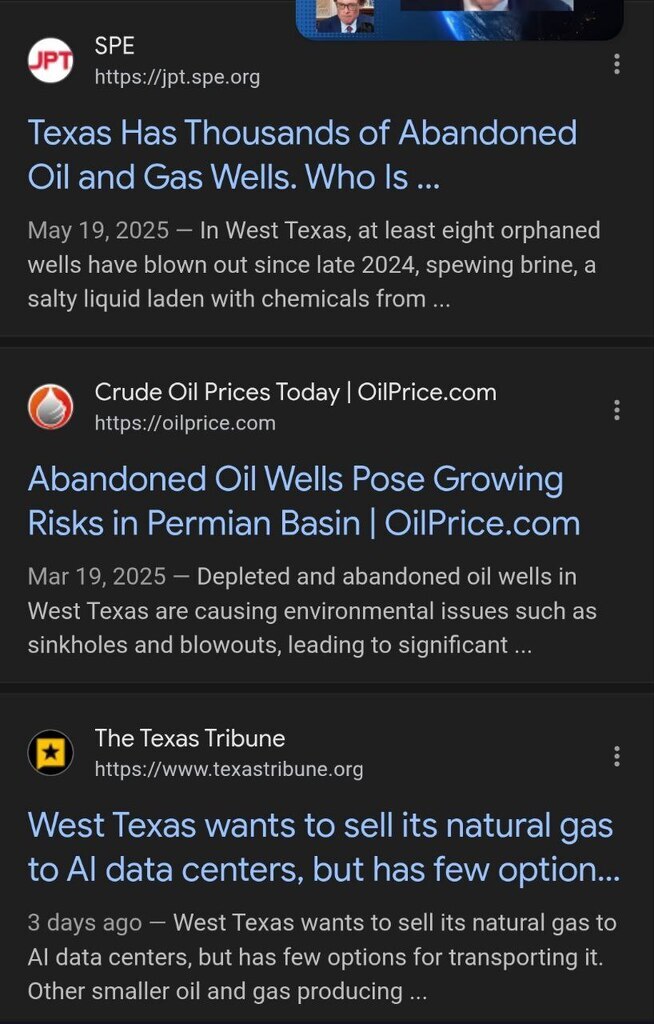Click the "May 19, 2025" result date
654x1024 pixels.
99,230
